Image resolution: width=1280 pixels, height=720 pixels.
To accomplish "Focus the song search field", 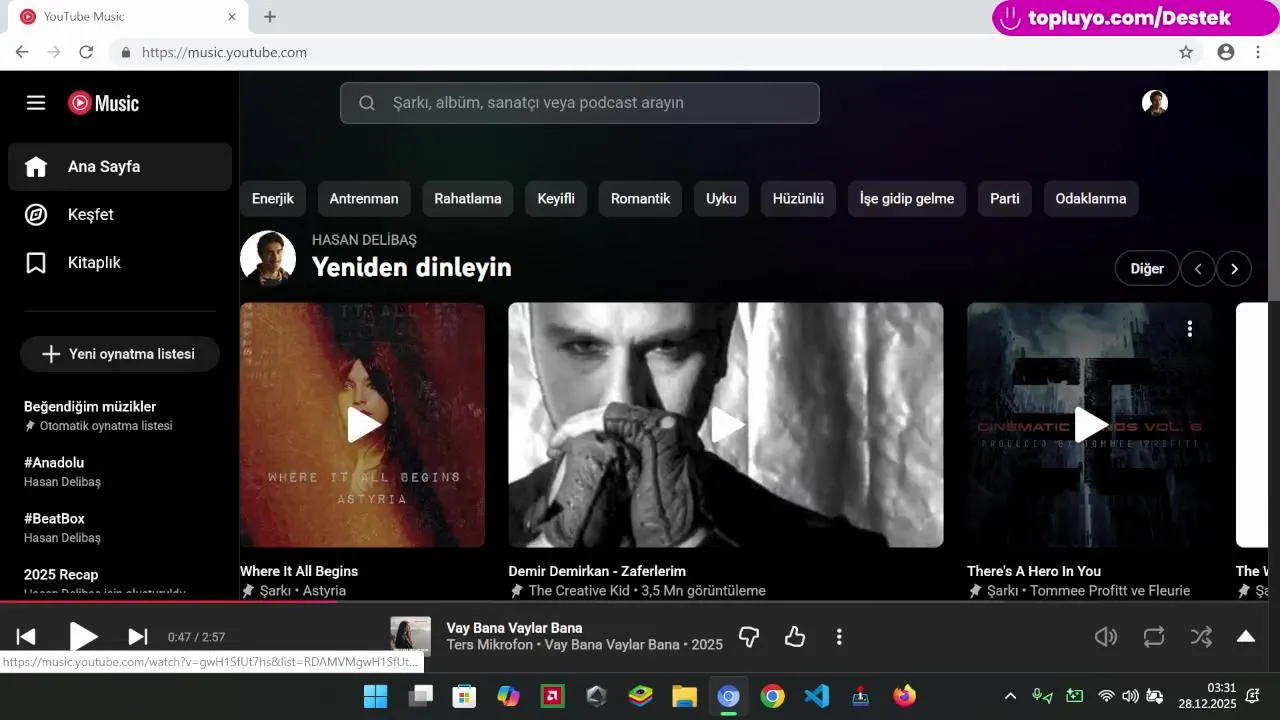I will point(580,103).
